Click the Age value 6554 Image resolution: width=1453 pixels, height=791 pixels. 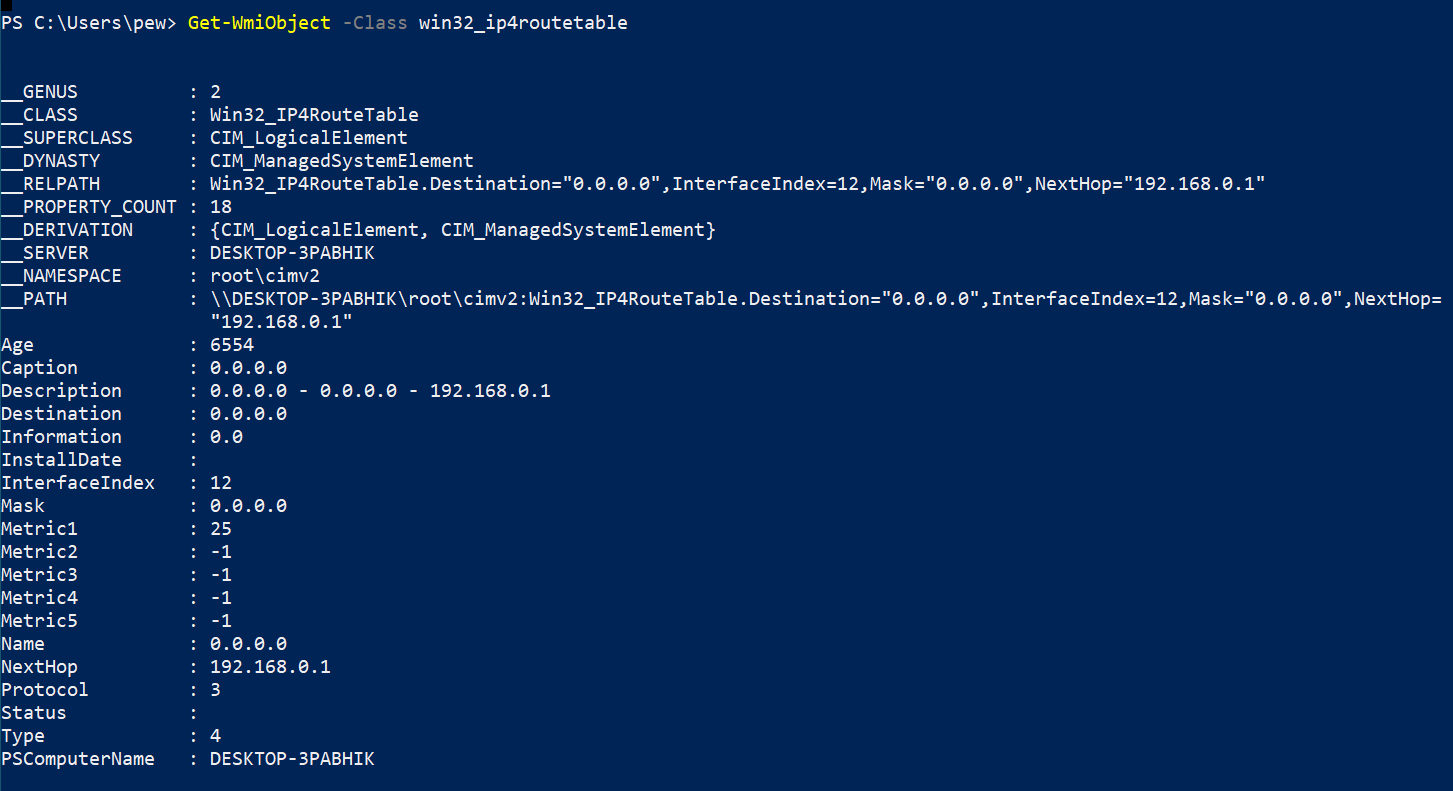(x=232, y=345)
